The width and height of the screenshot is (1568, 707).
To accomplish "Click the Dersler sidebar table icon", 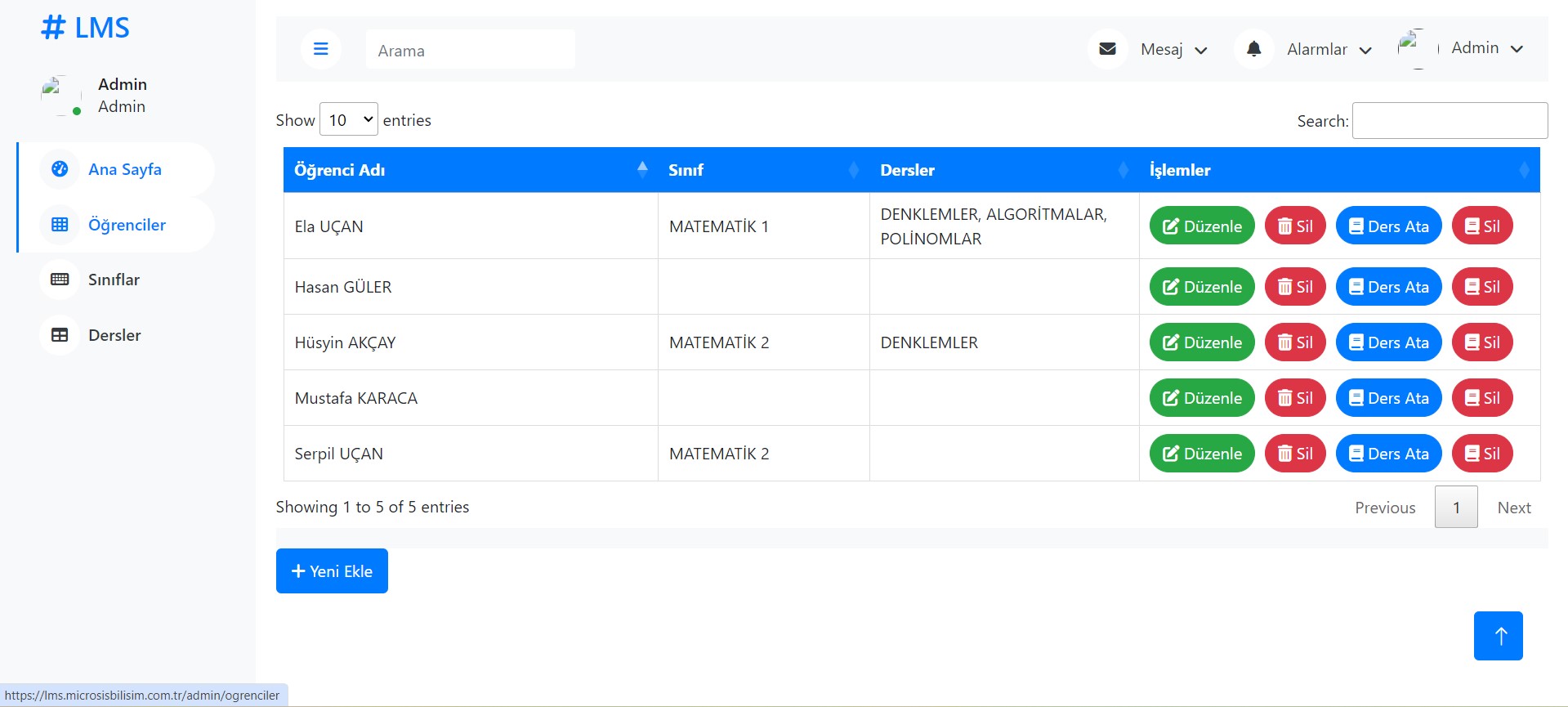I will tap(60, 335).
